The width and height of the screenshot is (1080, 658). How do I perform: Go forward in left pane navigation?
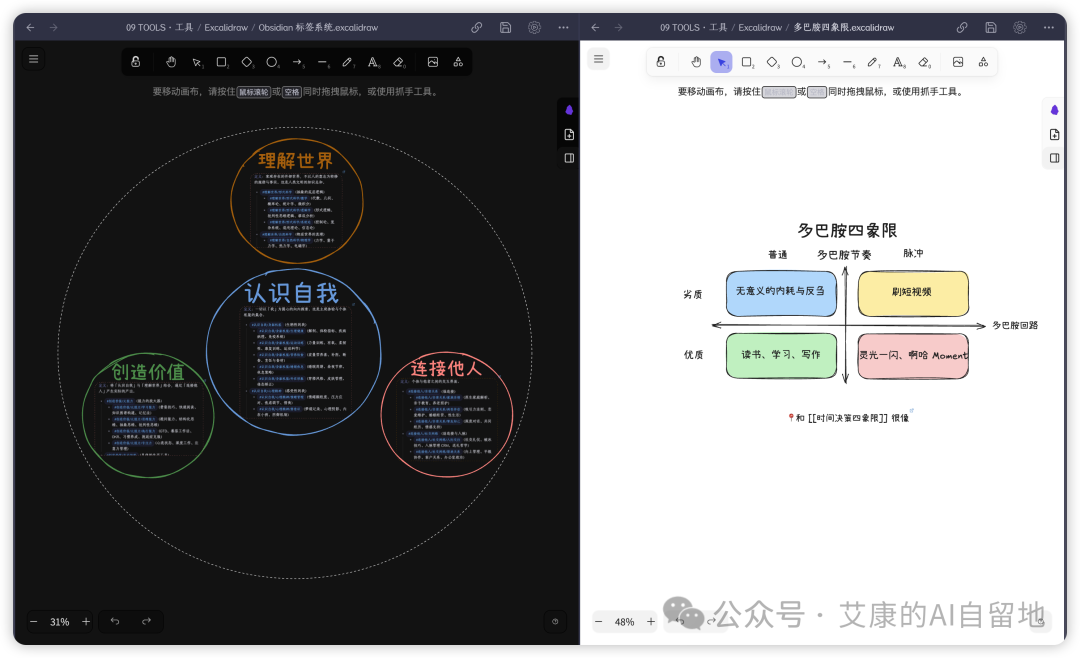pos(54,28)
